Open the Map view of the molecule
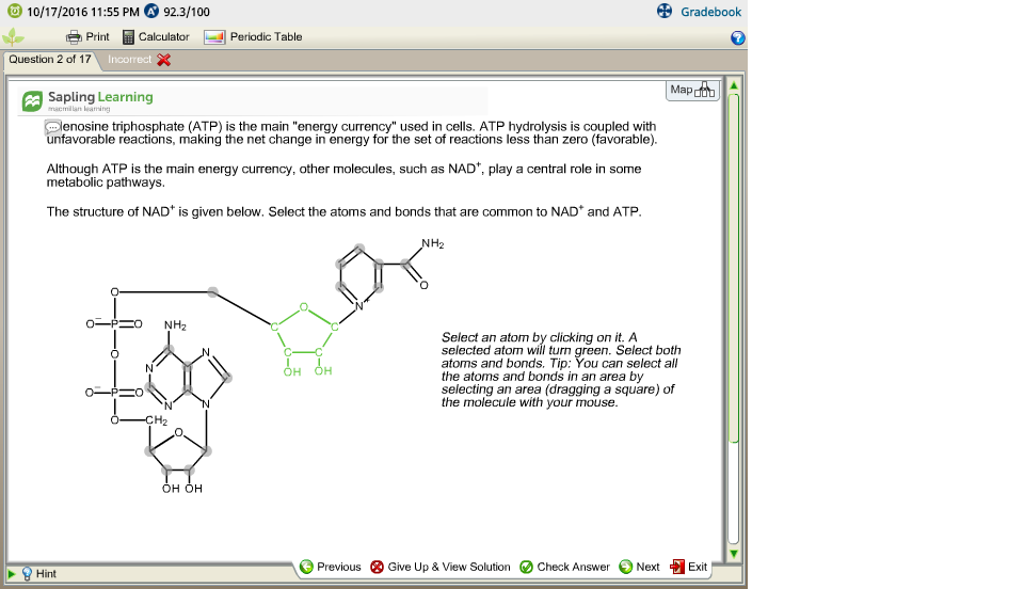Screen dimensions: 1024x589 click(691, 90)
